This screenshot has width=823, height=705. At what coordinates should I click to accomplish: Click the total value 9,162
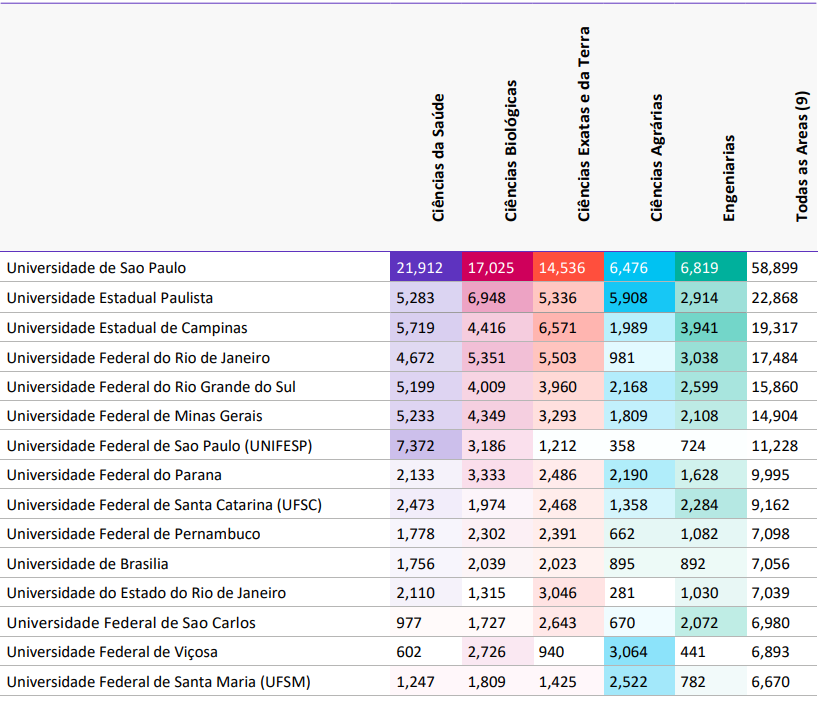click(770, 504)
